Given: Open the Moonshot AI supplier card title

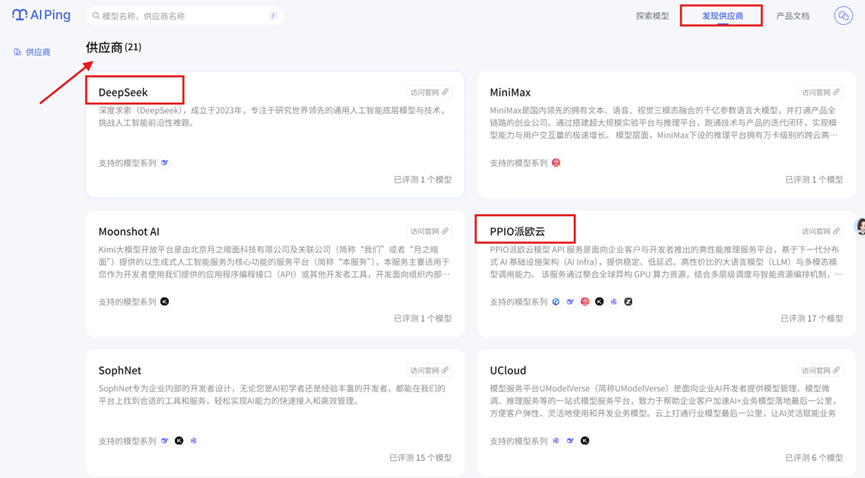Looking at the screenshot, I should [x=129, y=231].
